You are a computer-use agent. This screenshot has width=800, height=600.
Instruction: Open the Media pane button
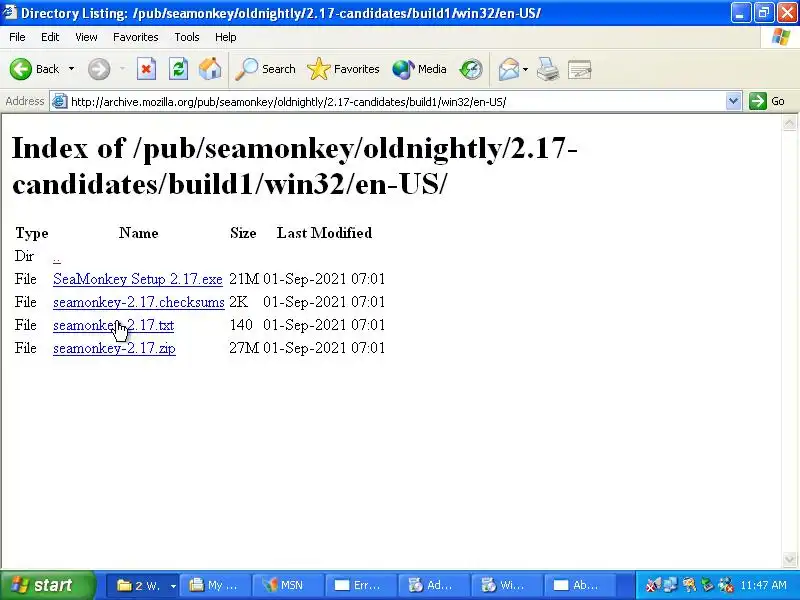[419, 69]
